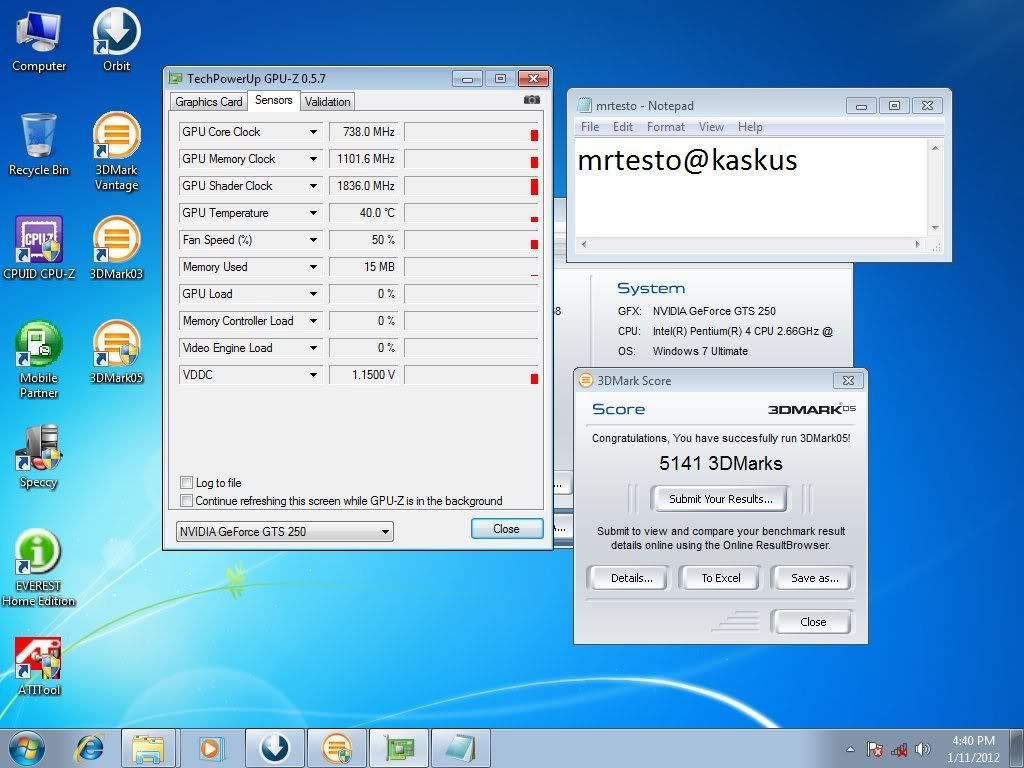Image resolution: width=1024 pixels, height=768 pixels.
Task: Select the Sensors tab in GPU-Z
Action: [274, 100]
